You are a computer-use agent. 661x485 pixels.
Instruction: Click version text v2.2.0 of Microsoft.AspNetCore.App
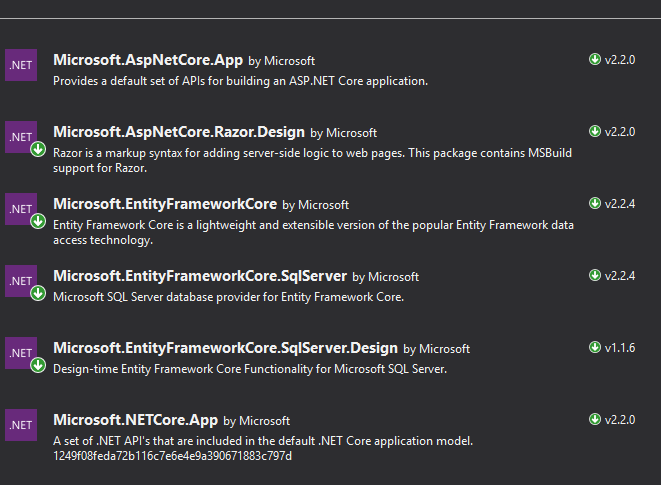(620, 60)
